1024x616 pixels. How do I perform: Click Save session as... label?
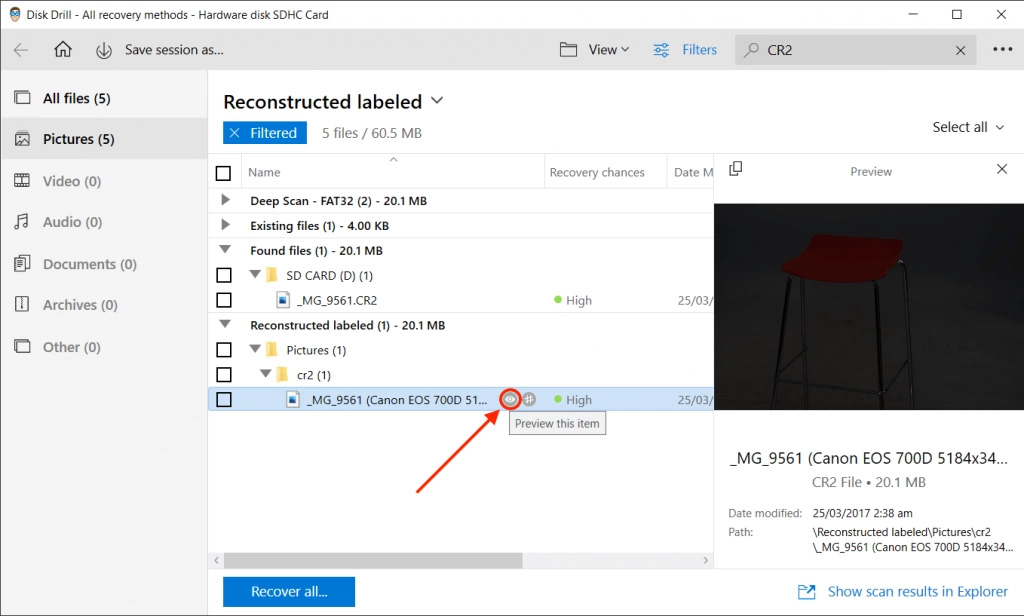[x=174, y=50]
